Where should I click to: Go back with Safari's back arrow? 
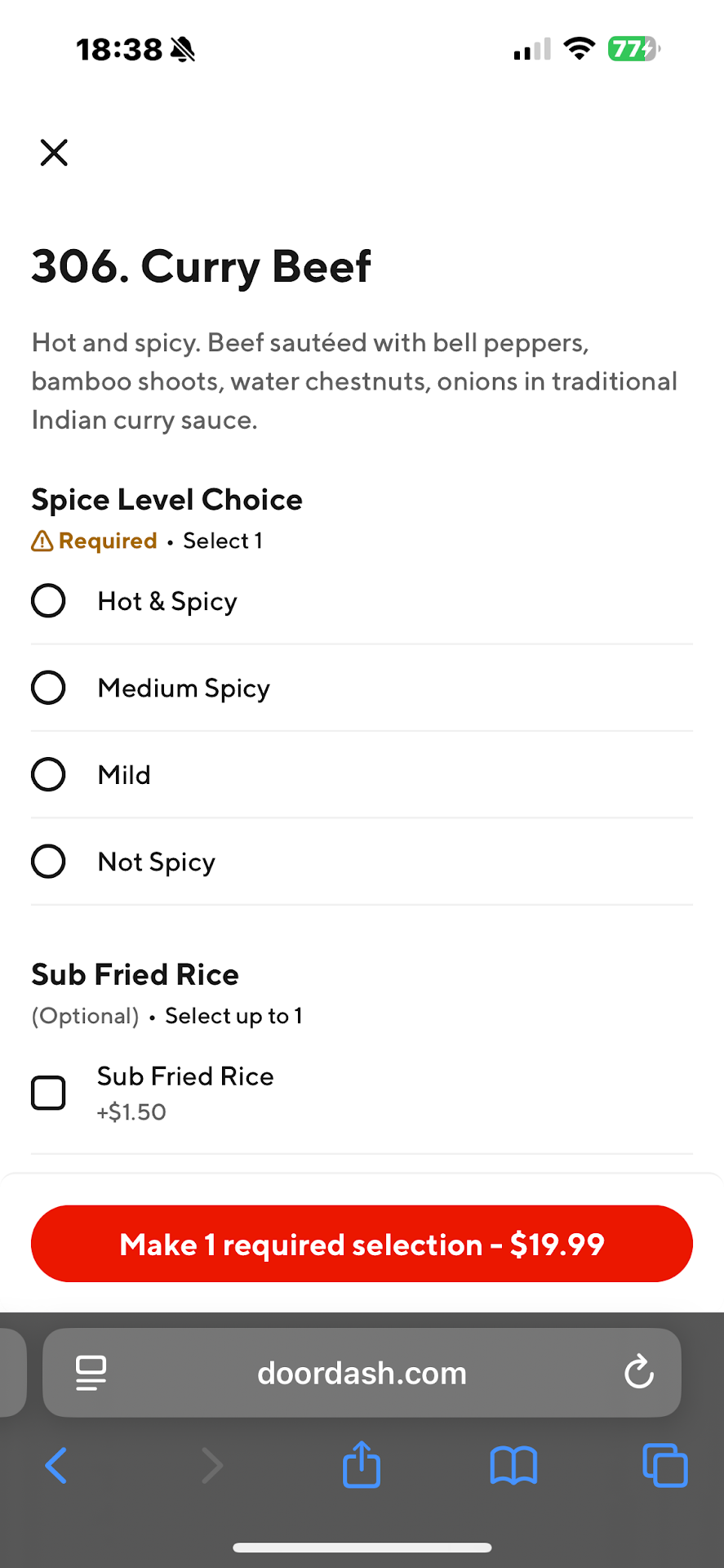click(x=56, y=1465)
